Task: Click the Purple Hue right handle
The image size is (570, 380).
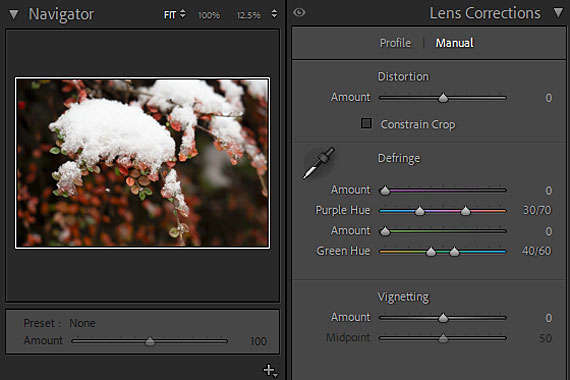Action: (465, 211)
